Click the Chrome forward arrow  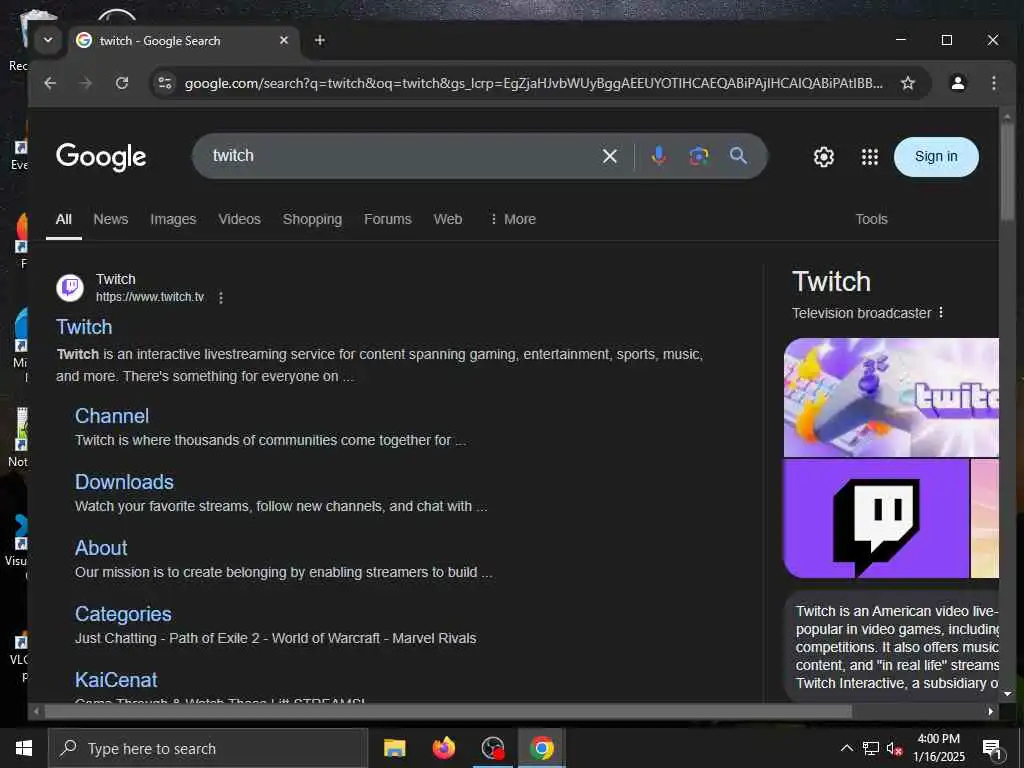86,83
